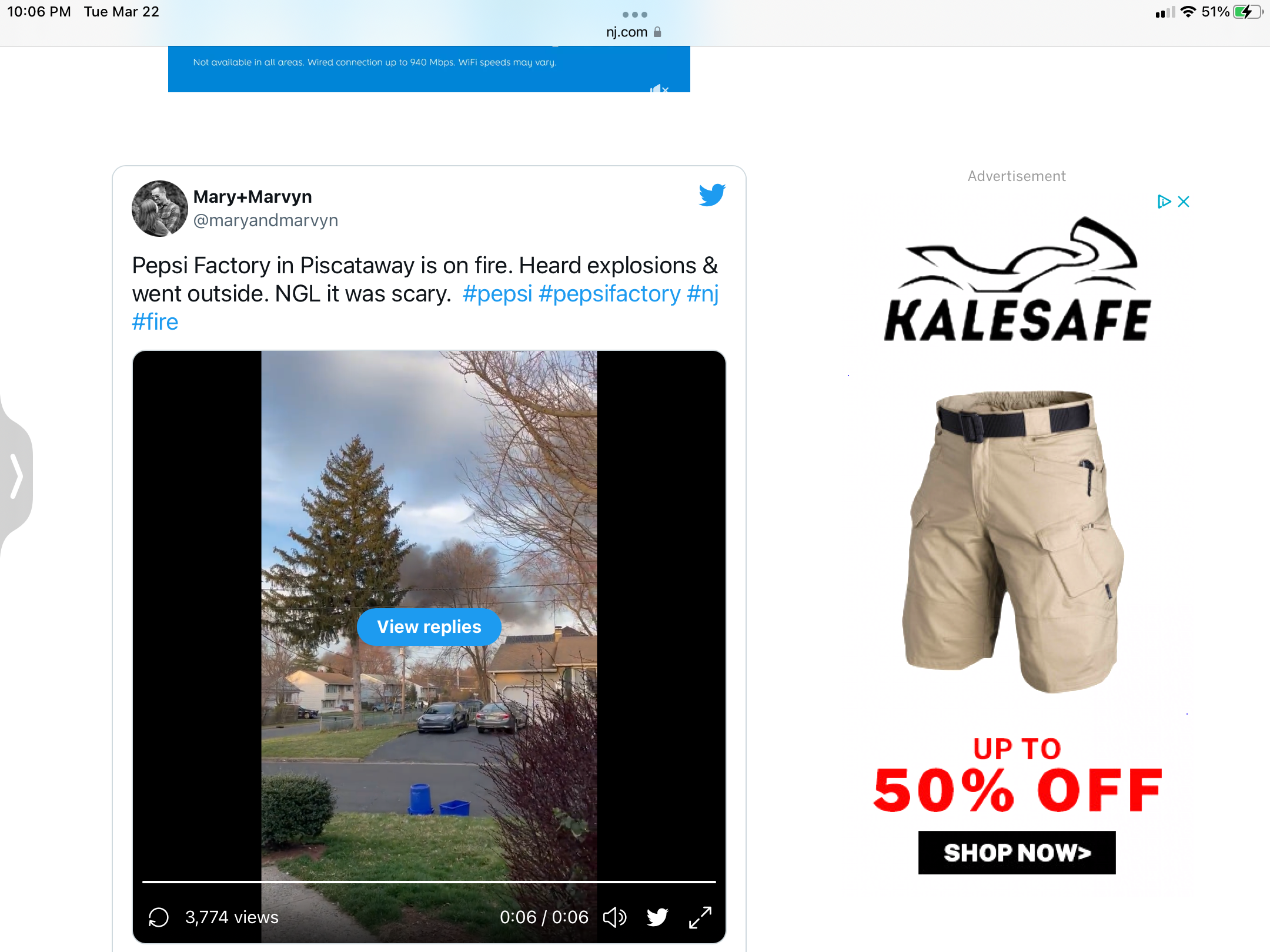1270x952 pixels.
Task: Click the @maryandmarvyn handle
Action: 266,220
